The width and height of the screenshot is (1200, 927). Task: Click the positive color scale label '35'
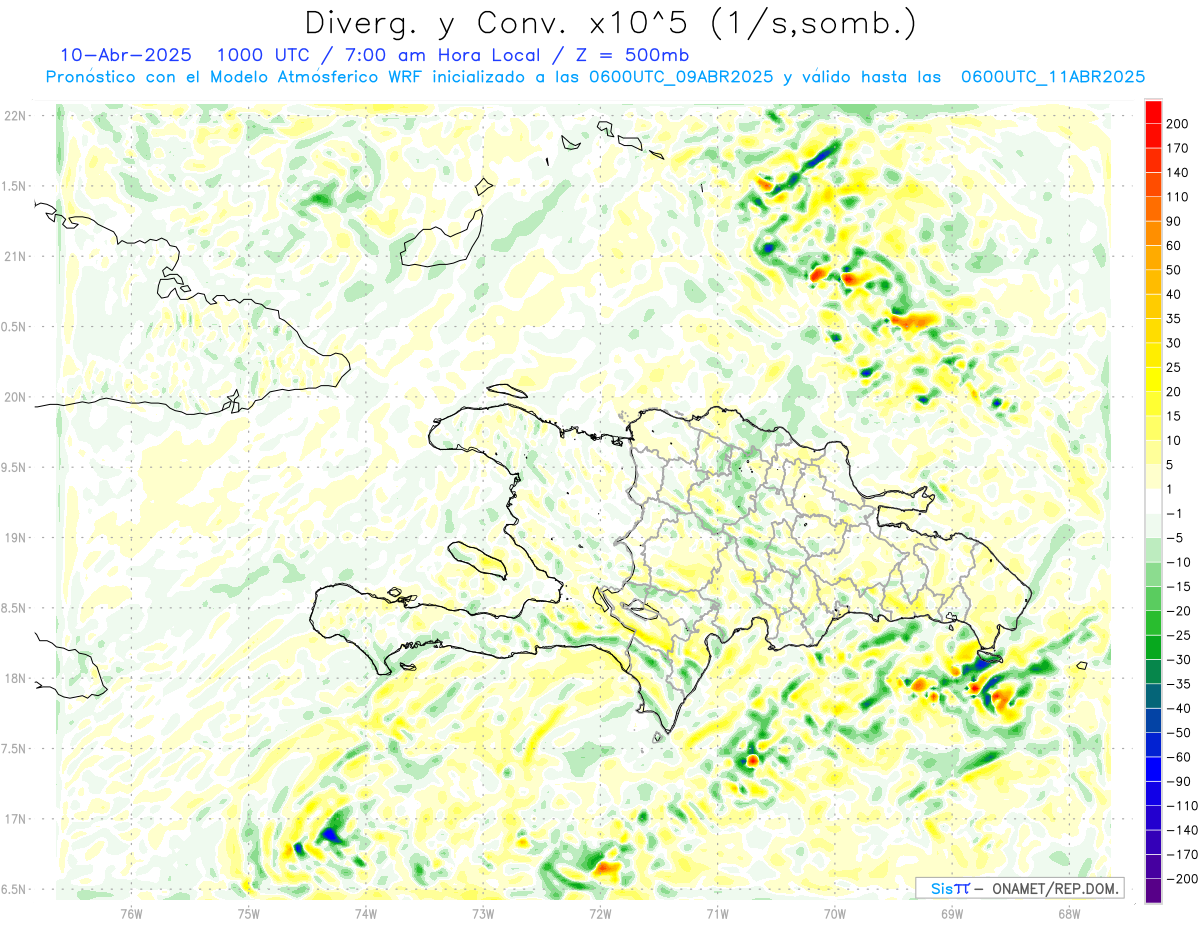click(x=1174, y=318)
